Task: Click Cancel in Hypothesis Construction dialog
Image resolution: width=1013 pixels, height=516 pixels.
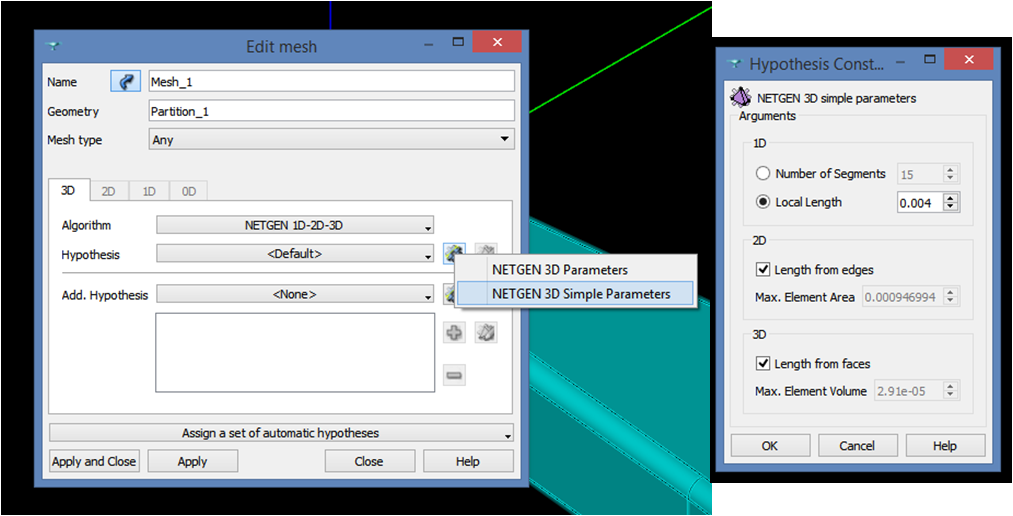Action: click(857, 446)
